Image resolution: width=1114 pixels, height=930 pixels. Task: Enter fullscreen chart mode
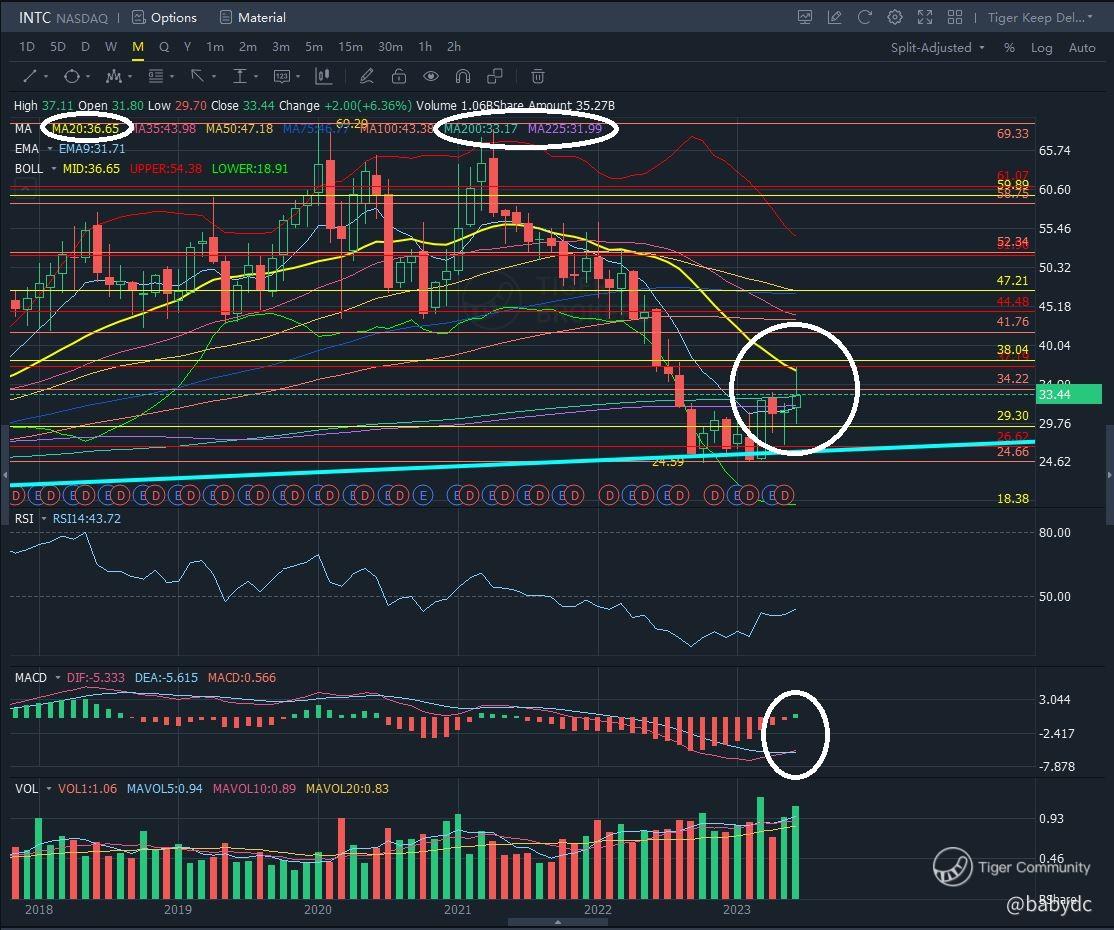[x=925, y=17]
